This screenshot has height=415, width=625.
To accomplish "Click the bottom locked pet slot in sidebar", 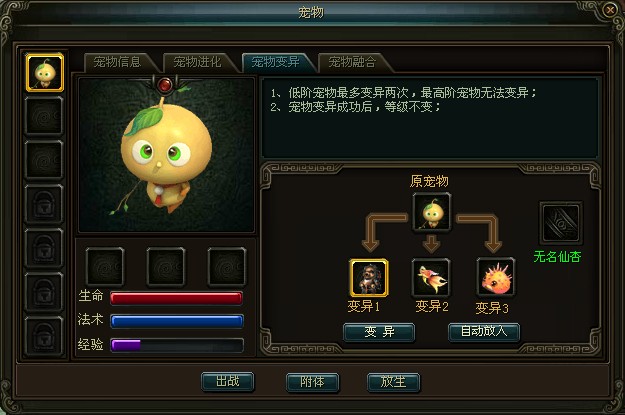I will [x=44, y=336].
